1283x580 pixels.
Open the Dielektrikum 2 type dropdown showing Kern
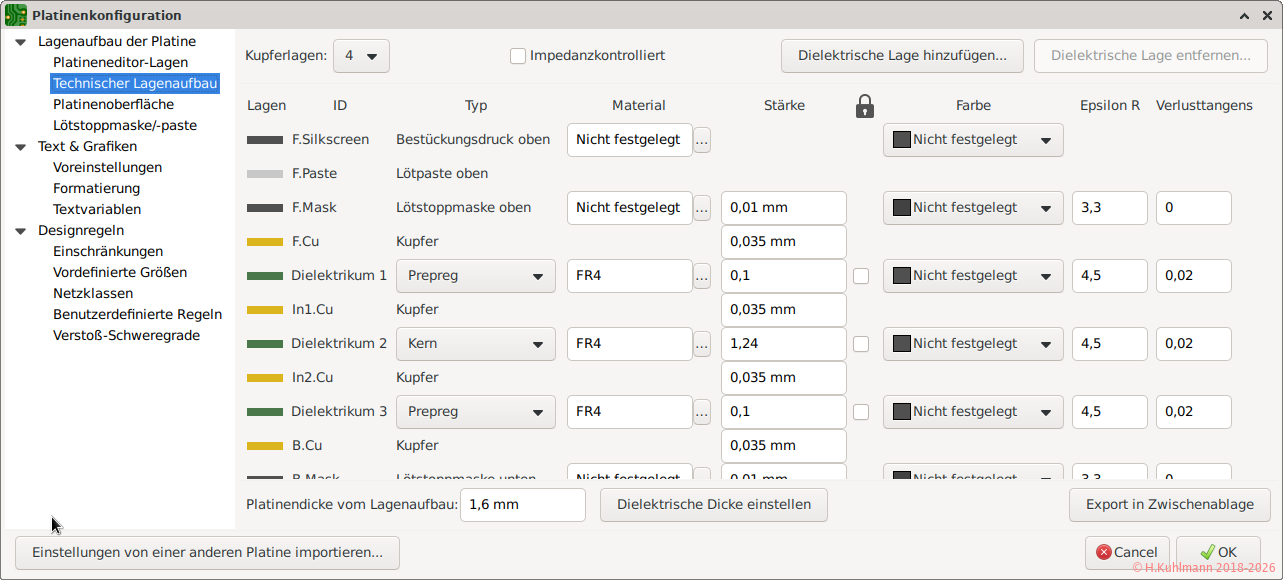(x=475, y=344)
